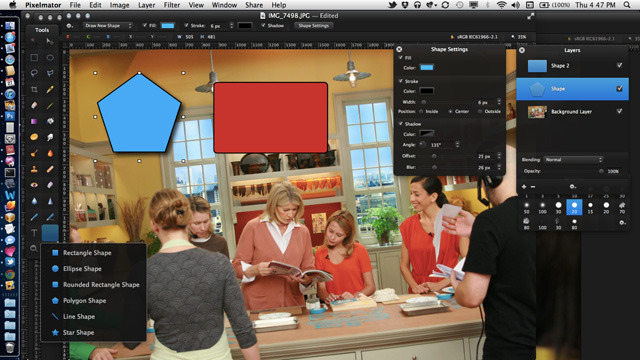The width and height of the screenshot is (640, 360).
Task: Select the Shape 2 layer thumbnail
Action: [537, 65]
